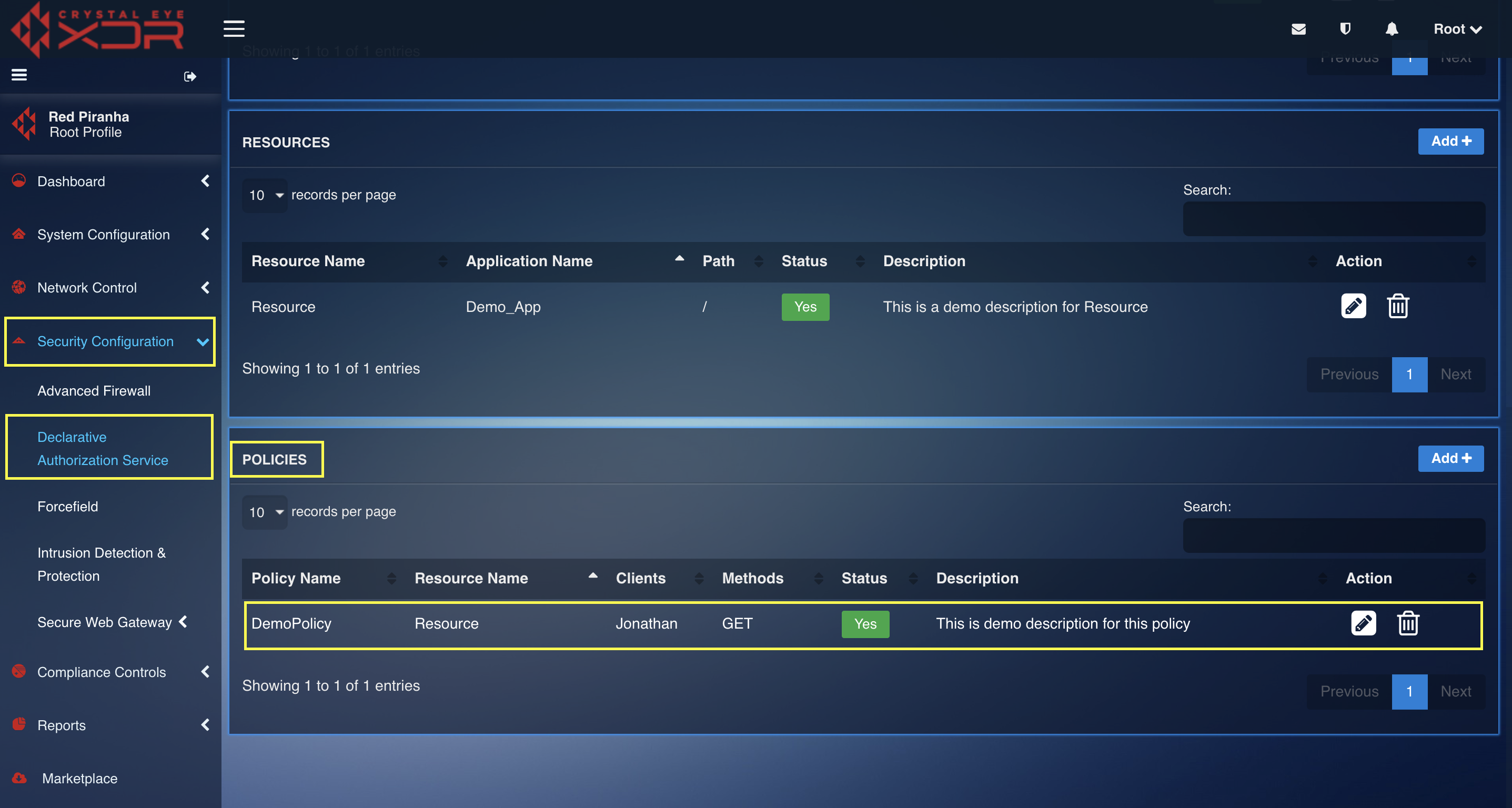Open Intrusion Detection & Protection item
The image size is (1512, 808).
(x=102, y=564)
